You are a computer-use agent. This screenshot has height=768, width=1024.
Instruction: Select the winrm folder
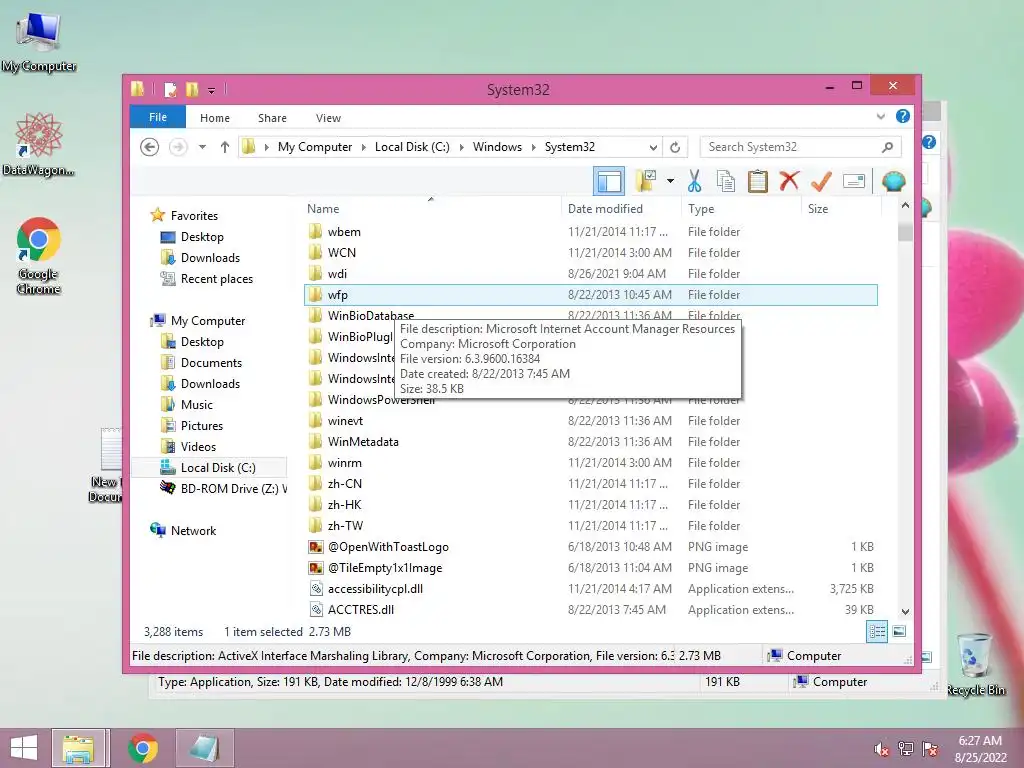pyautogui.click(x=590, y=462)
